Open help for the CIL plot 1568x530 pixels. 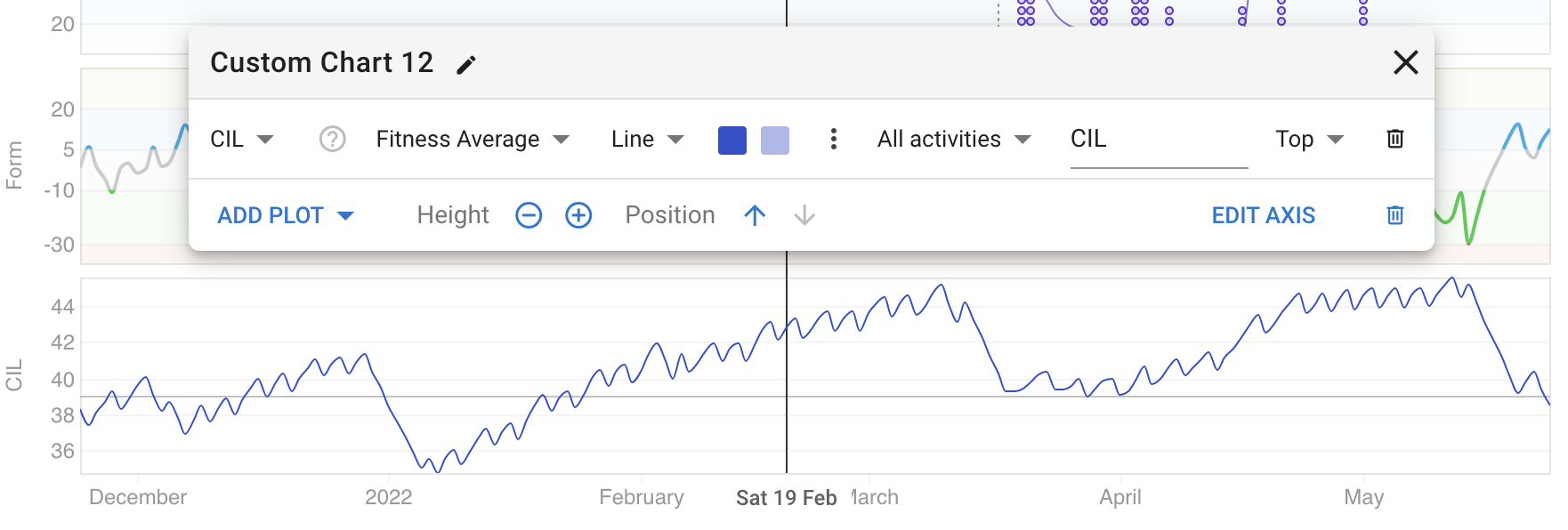click(333, 140)
